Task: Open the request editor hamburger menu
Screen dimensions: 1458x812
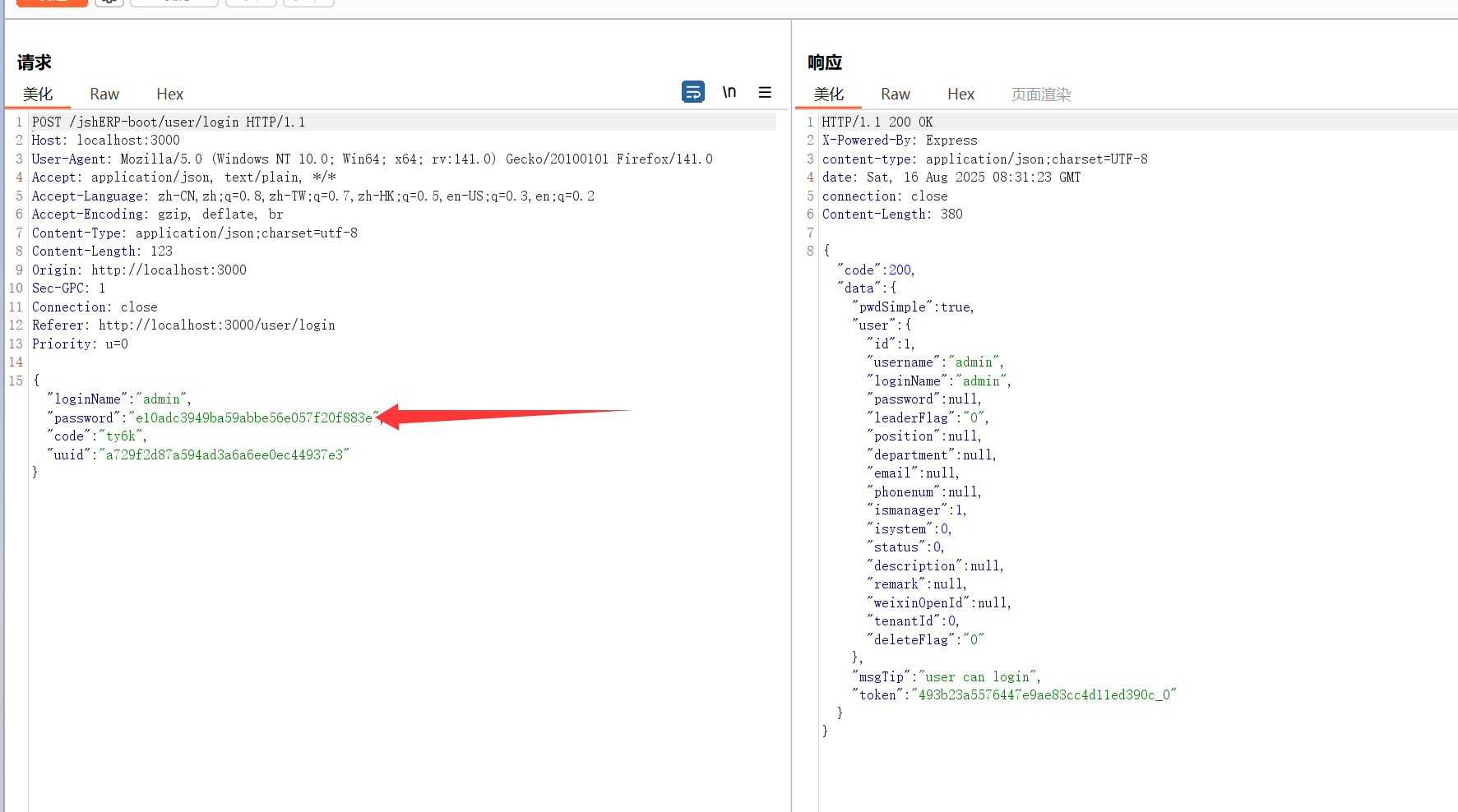Action: point(765,92)
